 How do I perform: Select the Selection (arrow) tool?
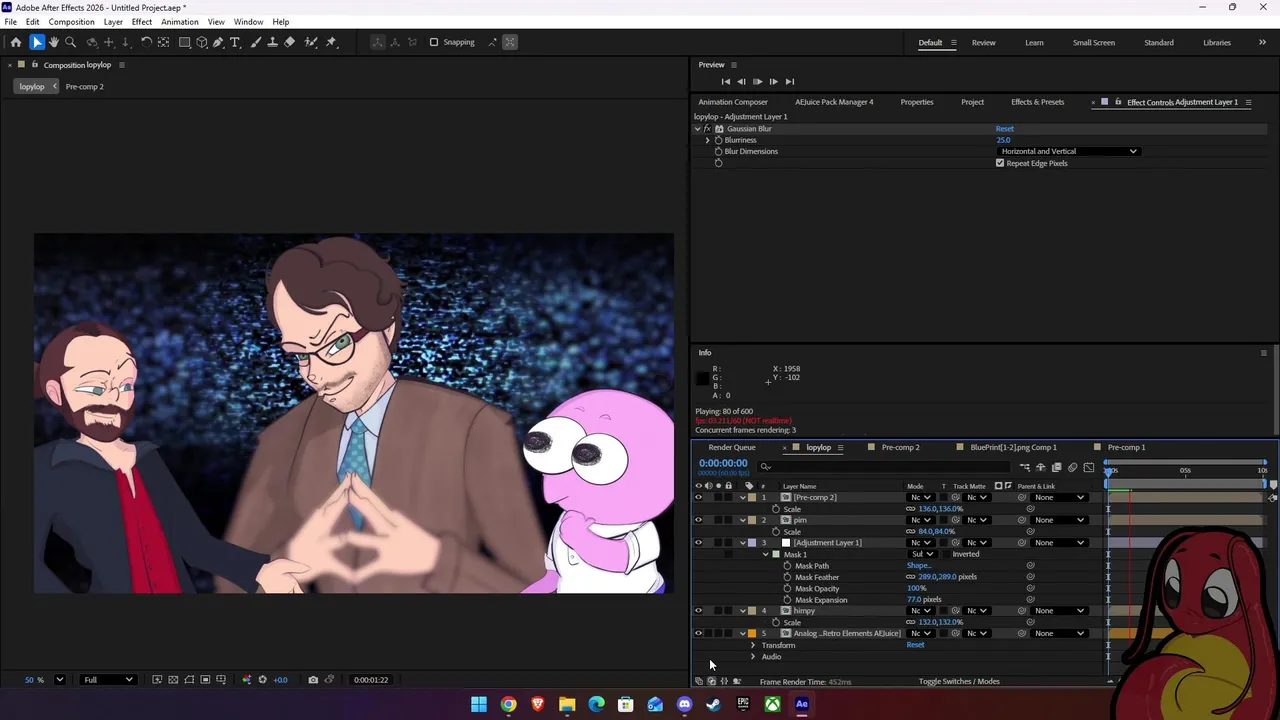[x=37, y=42]
